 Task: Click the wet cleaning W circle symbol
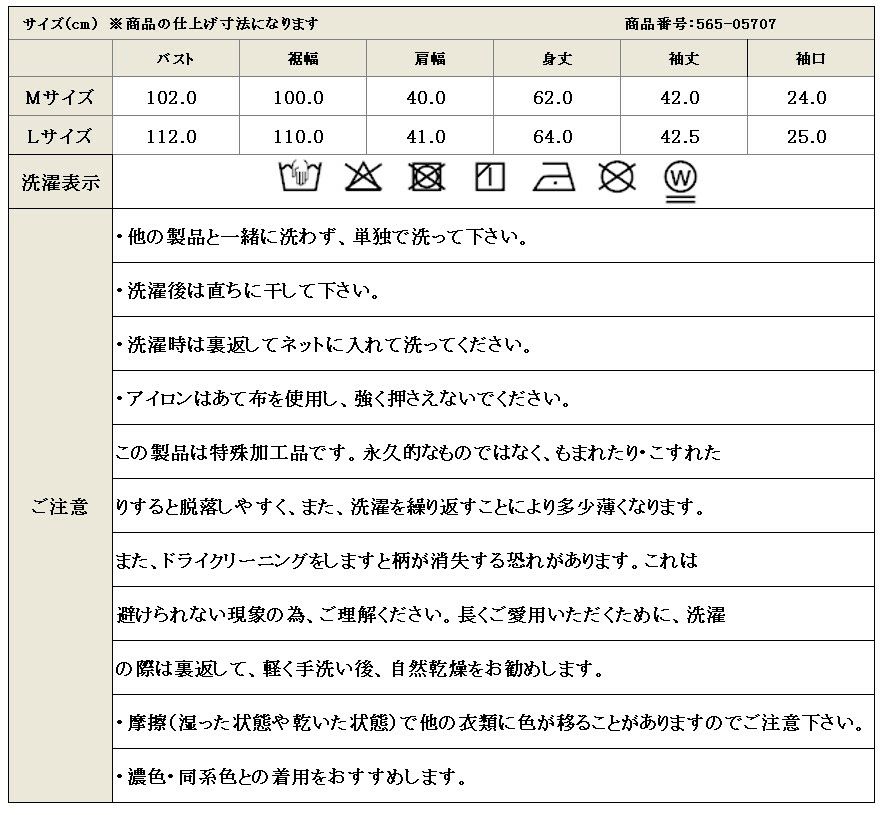[x=681, y=180]
